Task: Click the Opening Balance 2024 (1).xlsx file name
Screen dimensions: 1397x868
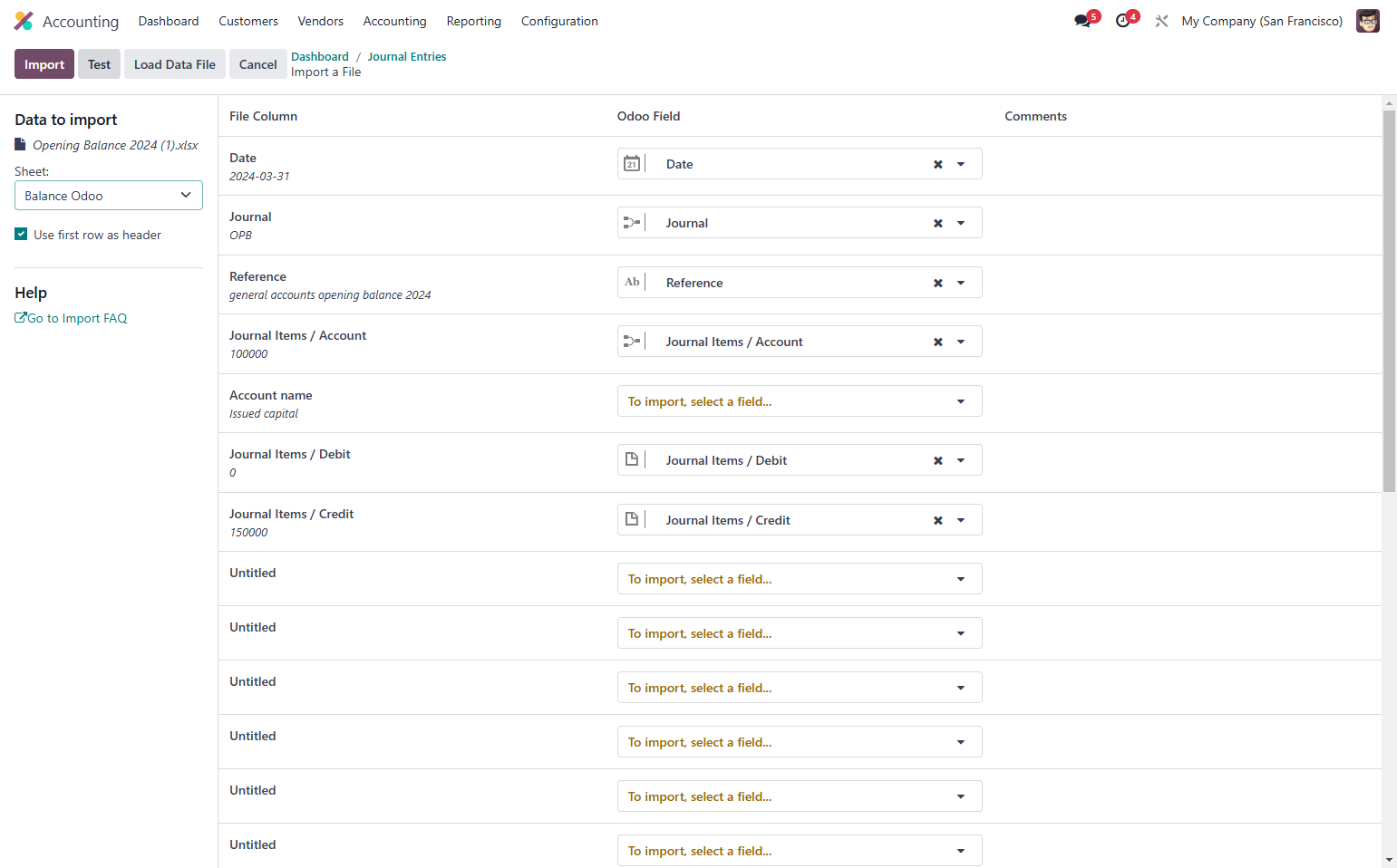Action: pos(115,145)
